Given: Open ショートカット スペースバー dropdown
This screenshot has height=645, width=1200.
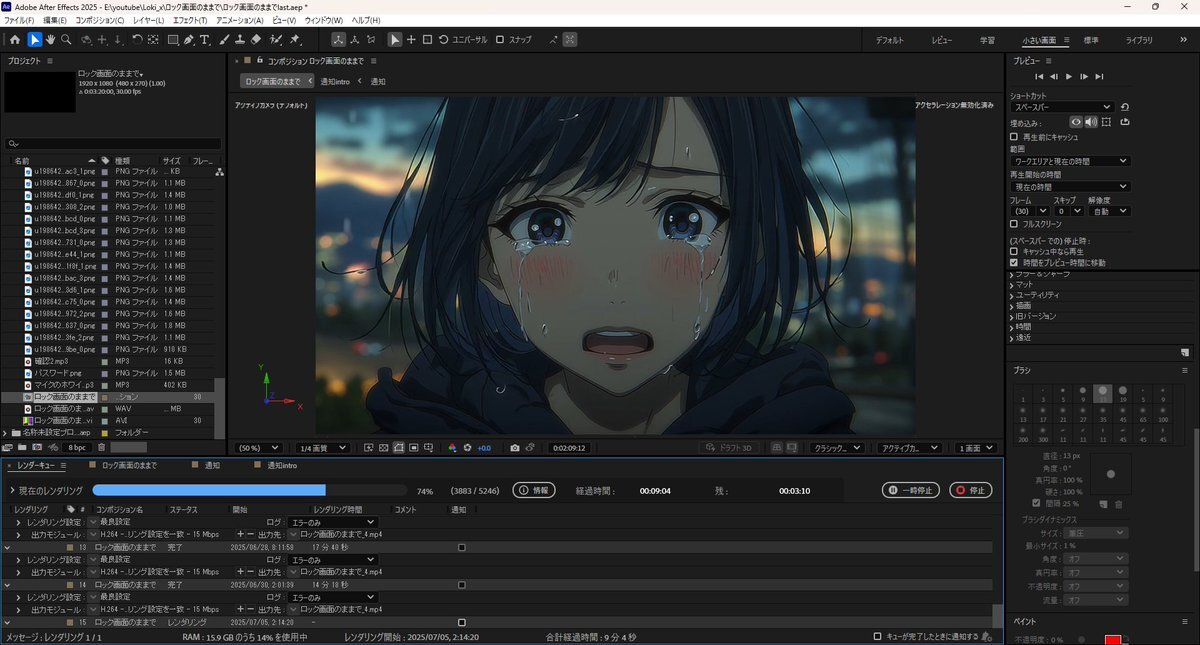Looking at the screenshot, I should [x=1061, y=107].
